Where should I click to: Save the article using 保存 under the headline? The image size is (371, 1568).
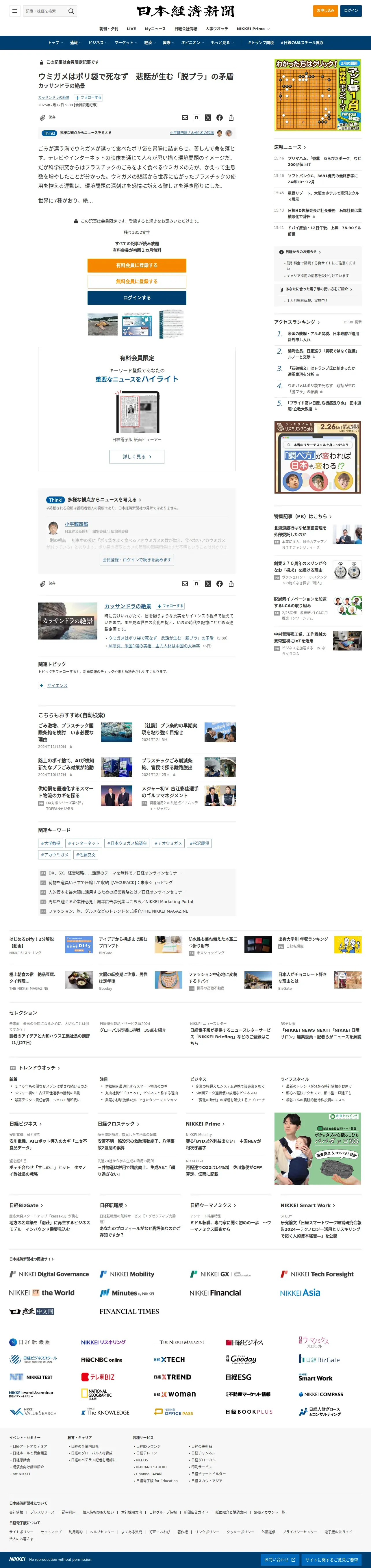click(x=47, y=118)
